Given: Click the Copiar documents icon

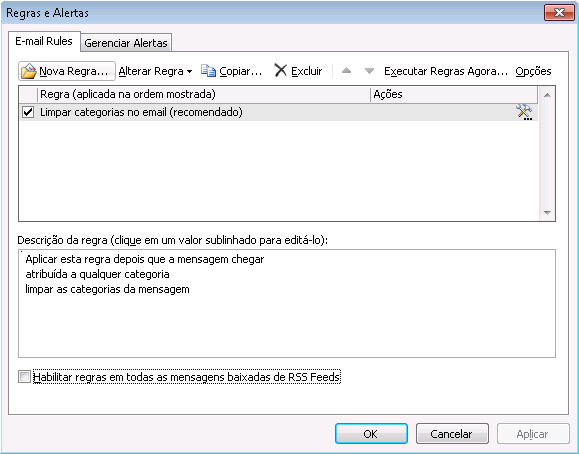Looking at the screenshot, I should (x=208, y=71).
